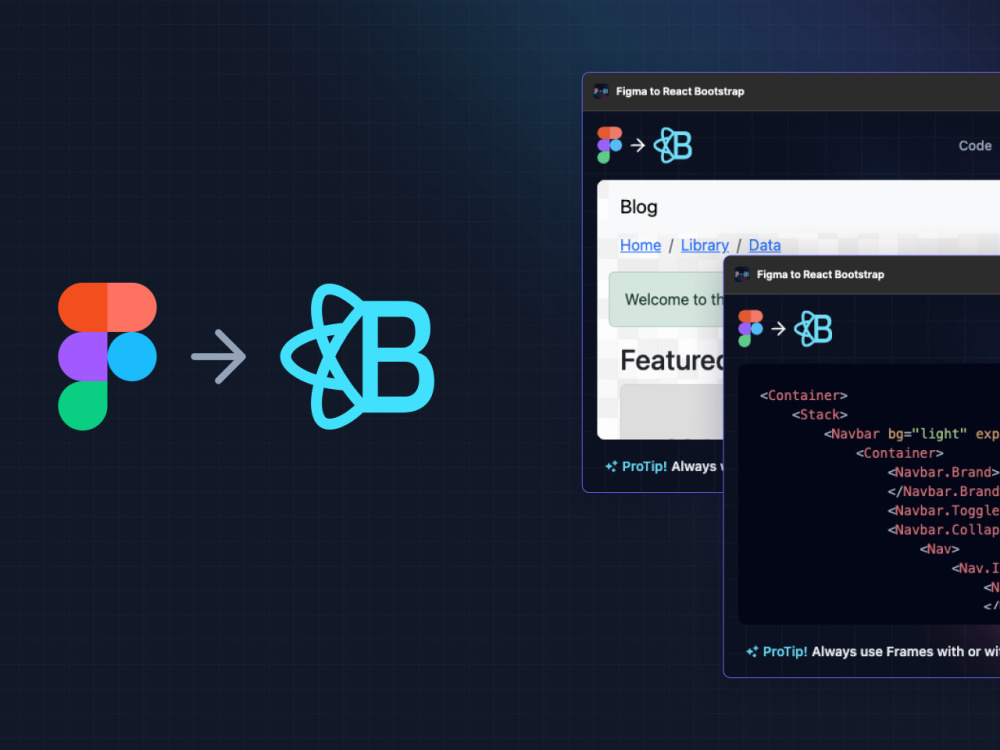
Task: Switch to the Code tab in back window
Action: [974, 145]
